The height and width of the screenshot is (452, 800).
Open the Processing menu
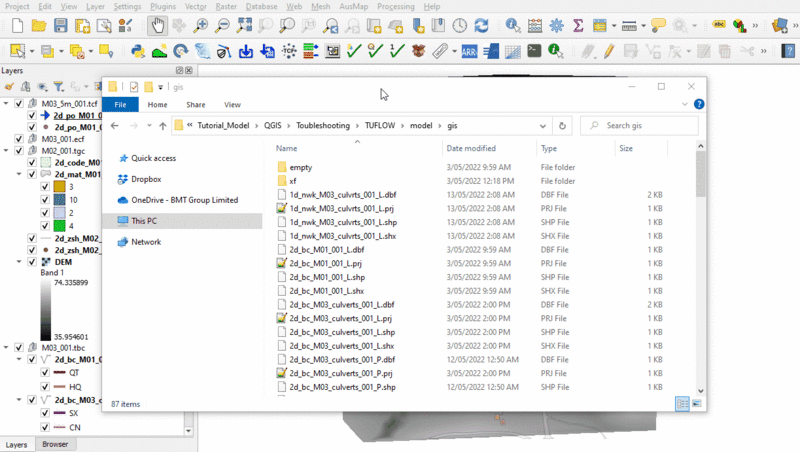[x=395, y=6]
